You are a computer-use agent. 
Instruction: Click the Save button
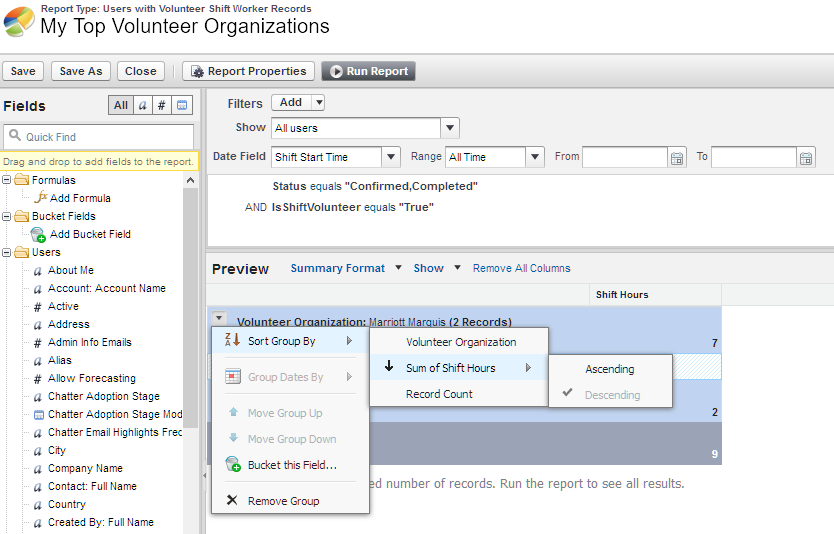click(23, 71)
